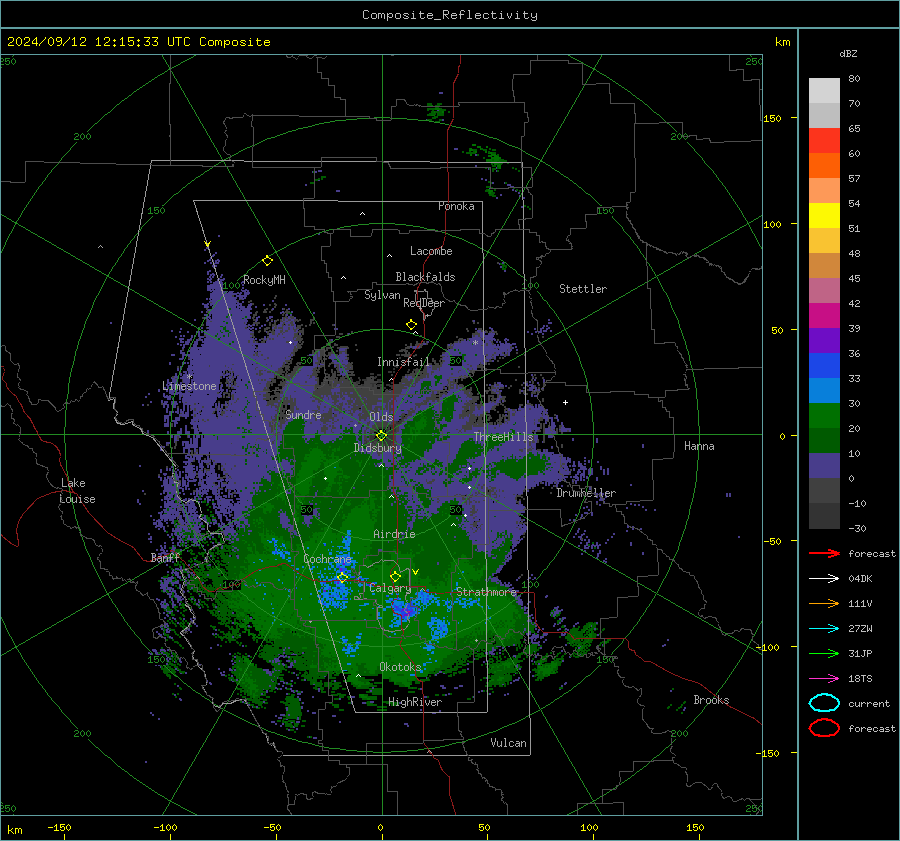The width and height of the screenshot is (900, 841).
Task: Click the white plus marker west of Hanna
Action: pyautogui.click(x=565, y=402)
